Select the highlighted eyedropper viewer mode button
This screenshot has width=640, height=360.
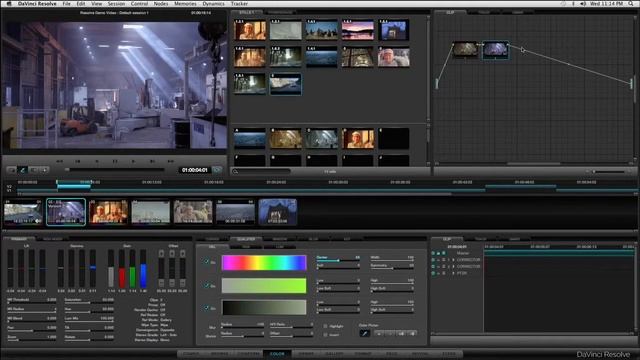pos(23,170)
